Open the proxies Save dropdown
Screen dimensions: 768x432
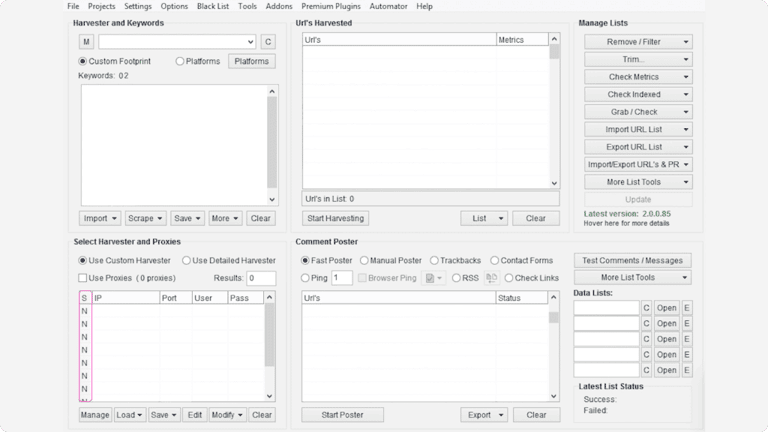164,415
